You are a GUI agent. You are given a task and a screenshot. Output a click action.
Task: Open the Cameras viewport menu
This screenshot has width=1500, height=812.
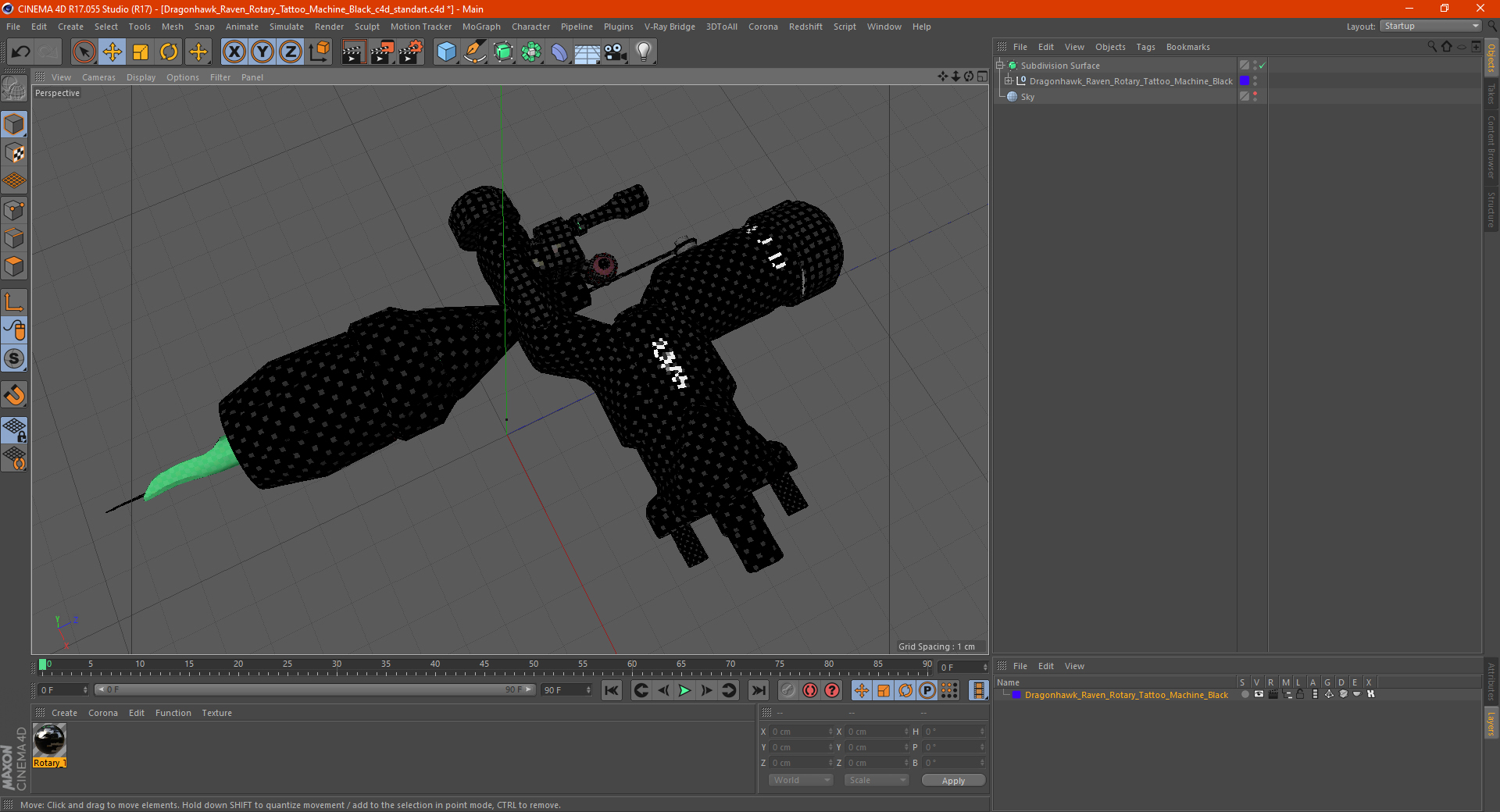98,77
